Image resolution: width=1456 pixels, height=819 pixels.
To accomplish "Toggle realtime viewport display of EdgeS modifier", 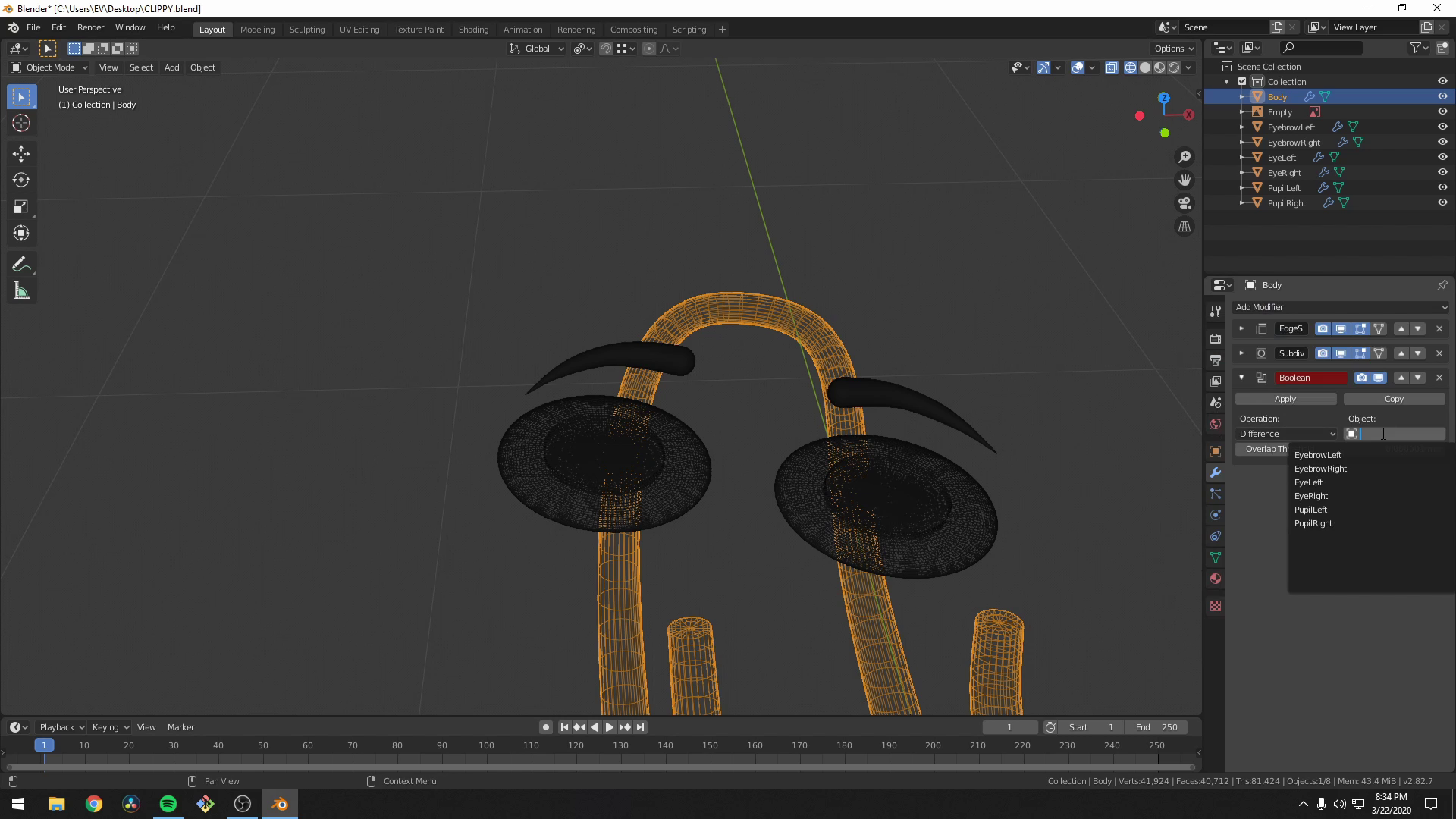I will coord(1341,328).
